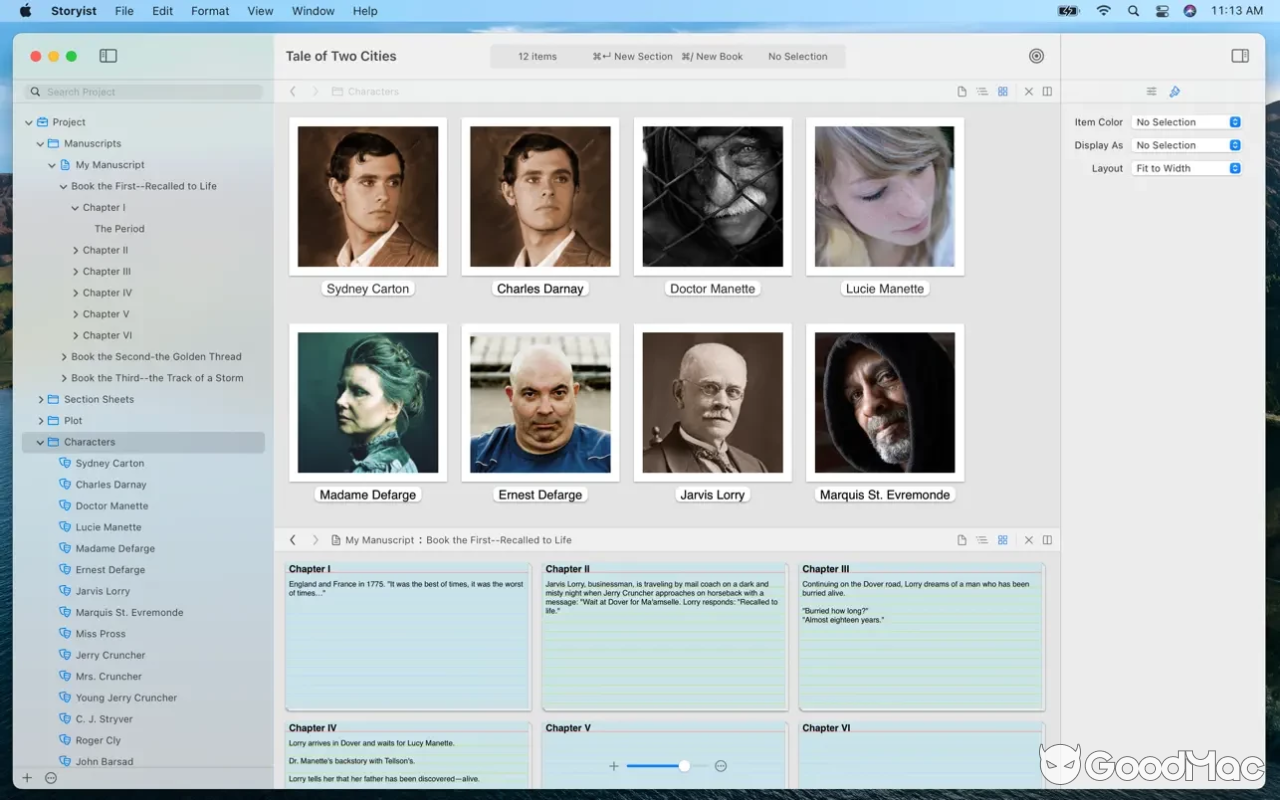Click the Search Project field
This screenshot has height=800, width=1280.
pyautogui.click(x=142, y=91)
